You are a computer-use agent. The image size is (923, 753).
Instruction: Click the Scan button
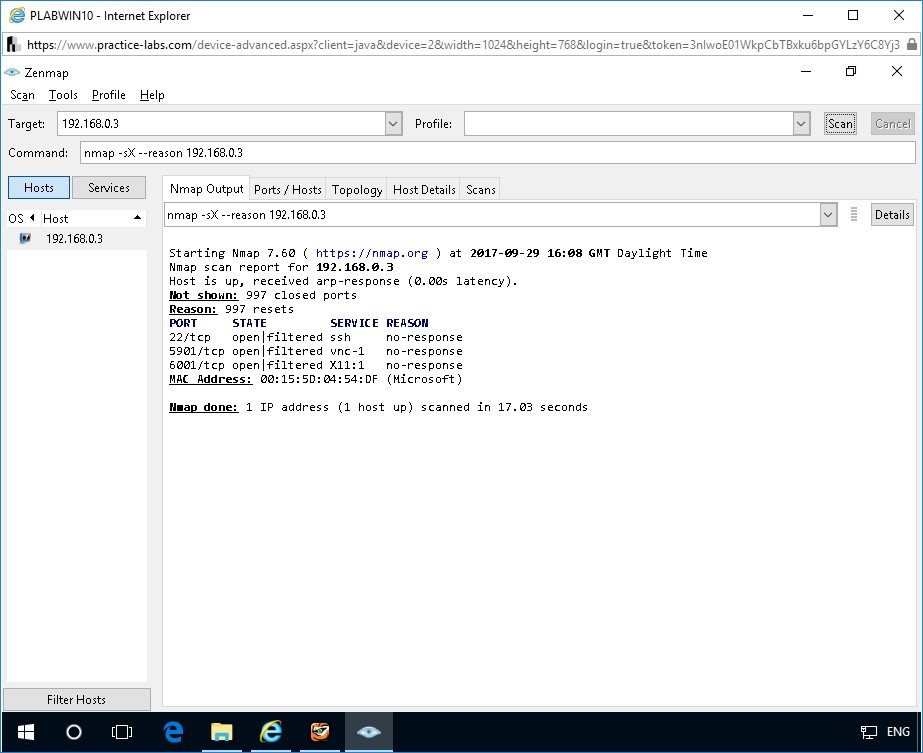(x=840, y=124)
